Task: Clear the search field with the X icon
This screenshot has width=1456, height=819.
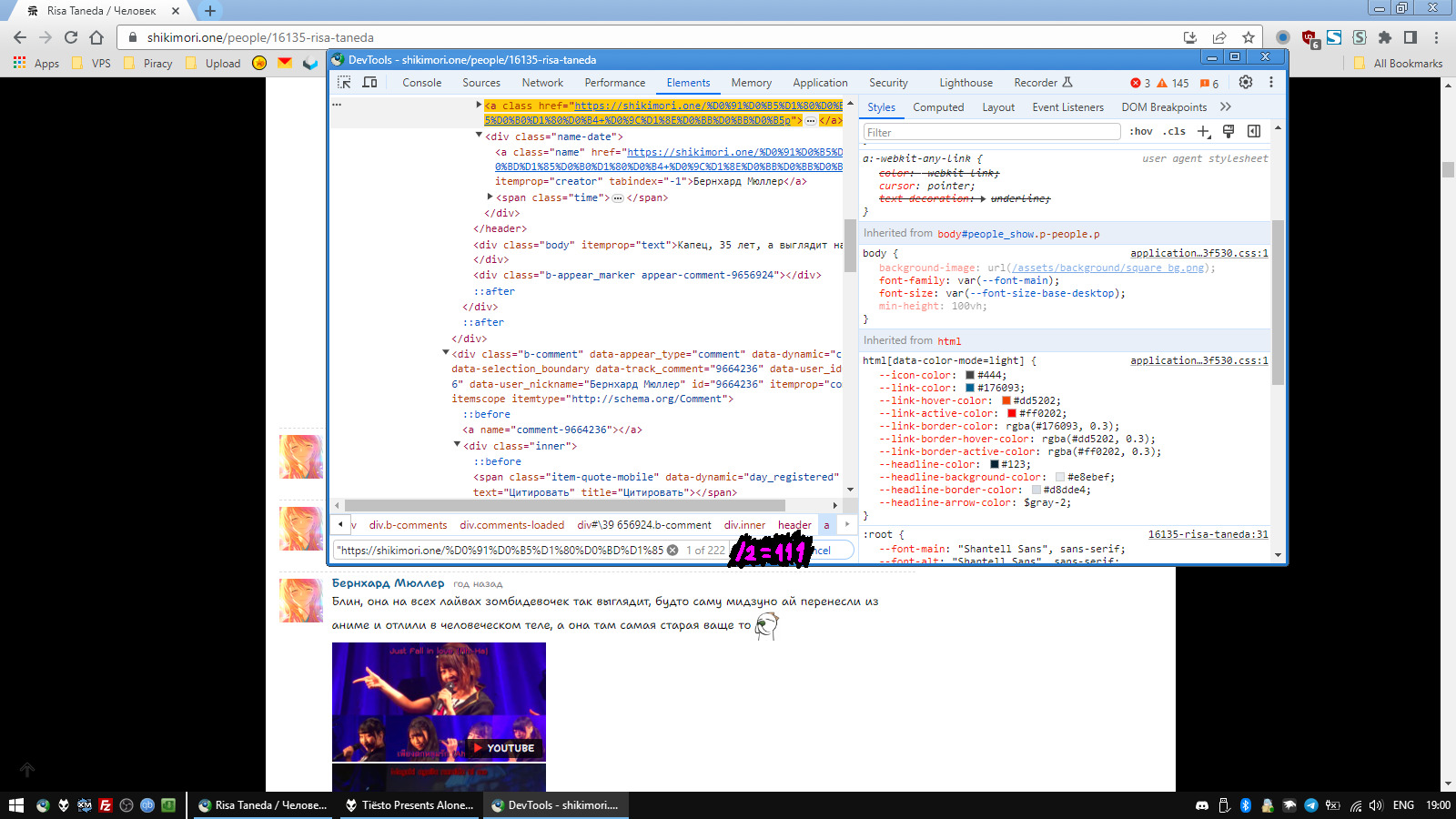Action: [x=672, y=550]
